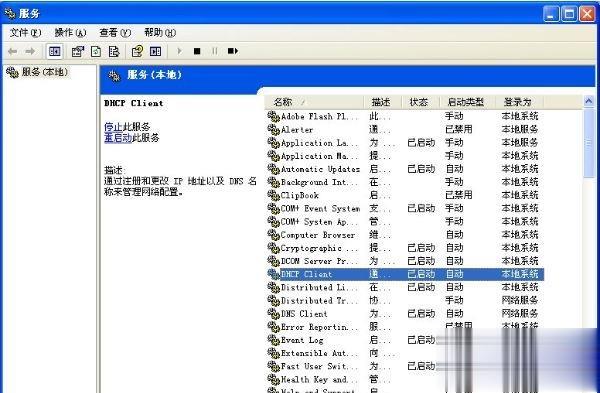The height and width of the screenshot is (393, 600).
Task: Select the DCOM Server Pr... service name
Action: (x=319, y=261)
